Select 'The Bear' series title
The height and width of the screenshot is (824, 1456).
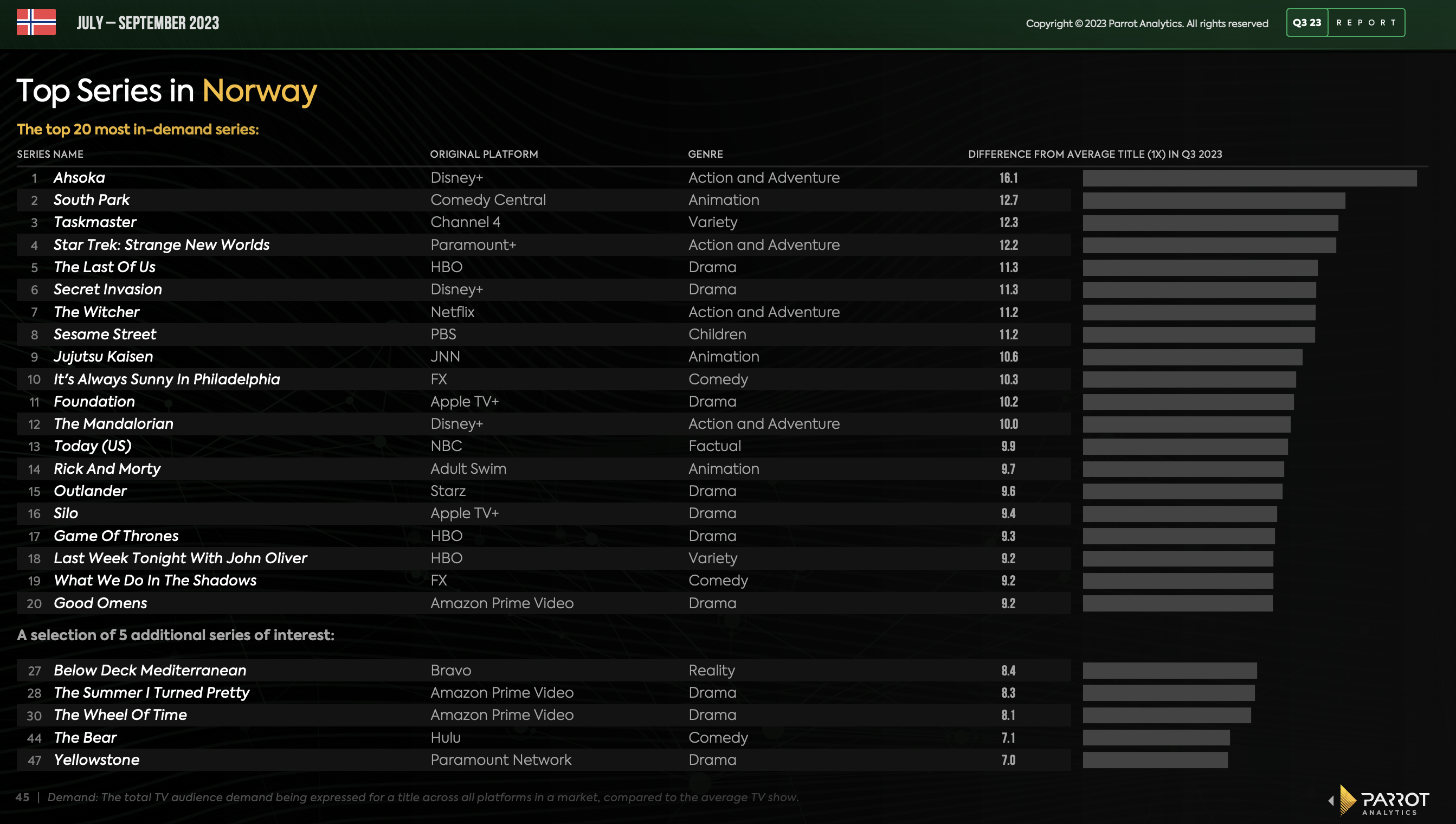click(x=85, y=737)
